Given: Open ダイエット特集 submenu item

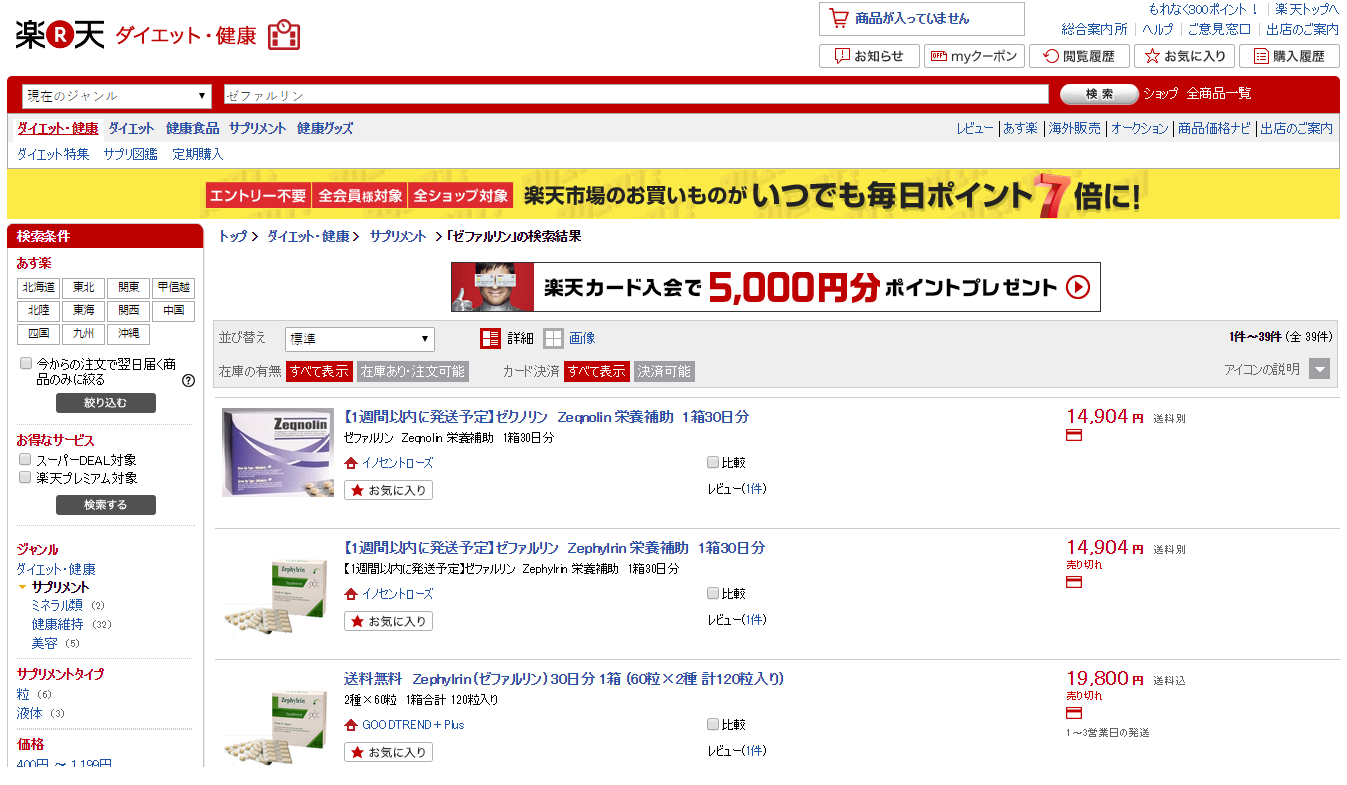Looking at the screenshot, I should 53,154.
